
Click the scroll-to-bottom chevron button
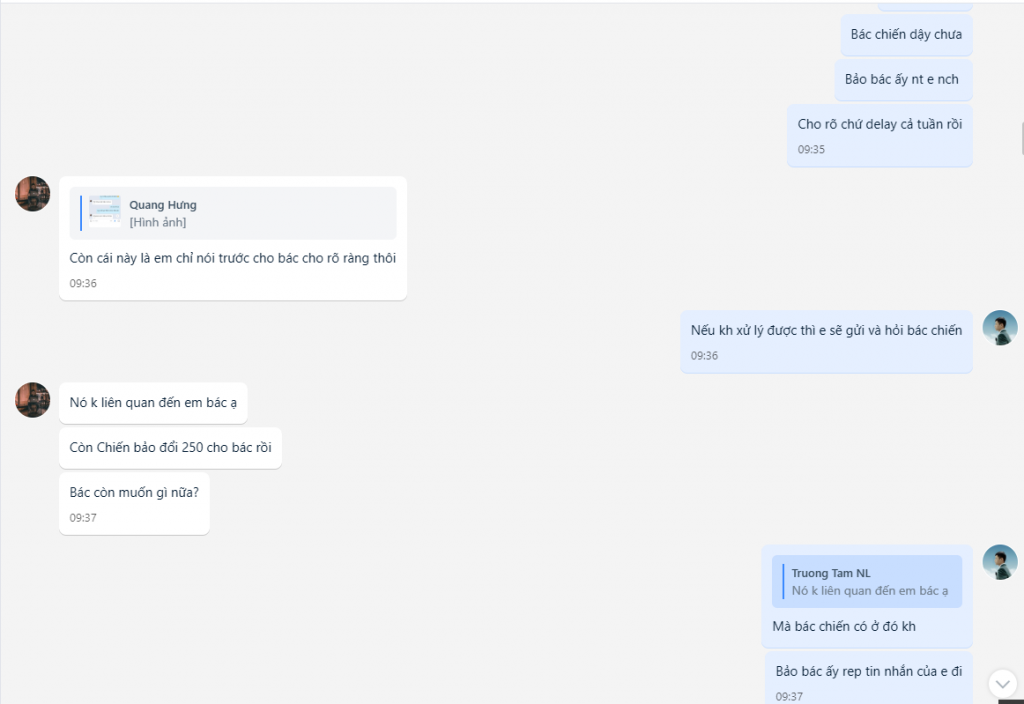tap(1002, 683)
